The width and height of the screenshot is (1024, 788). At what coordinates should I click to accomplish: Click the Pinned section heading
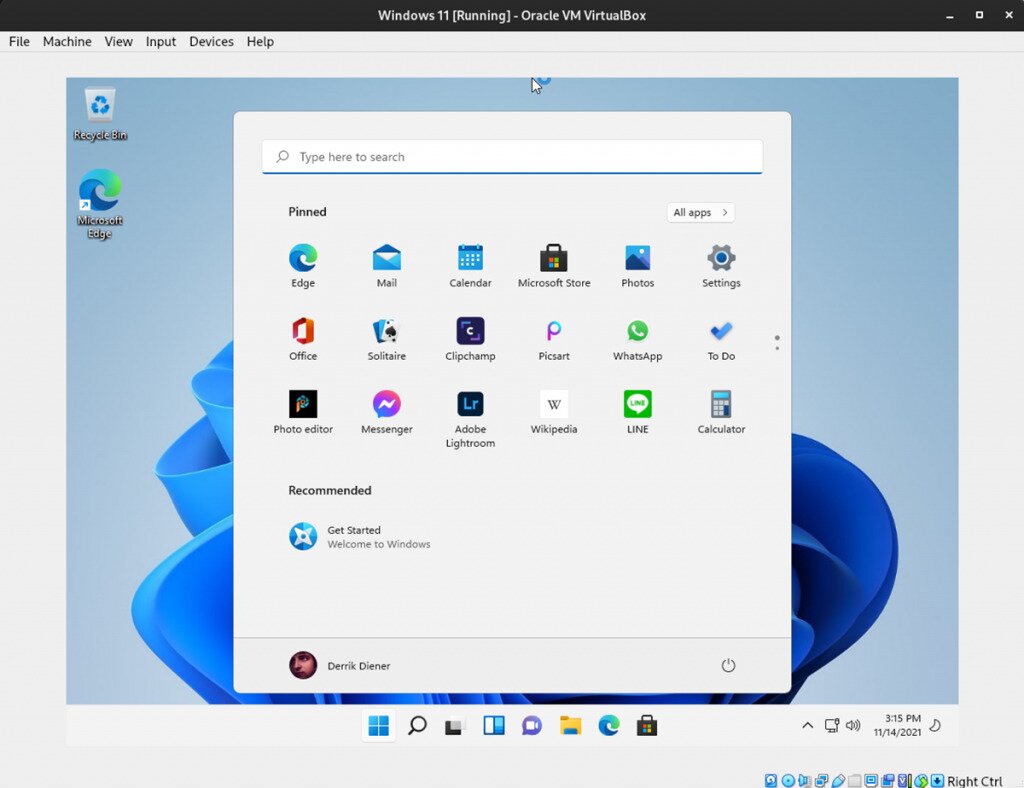click(307, 212)
